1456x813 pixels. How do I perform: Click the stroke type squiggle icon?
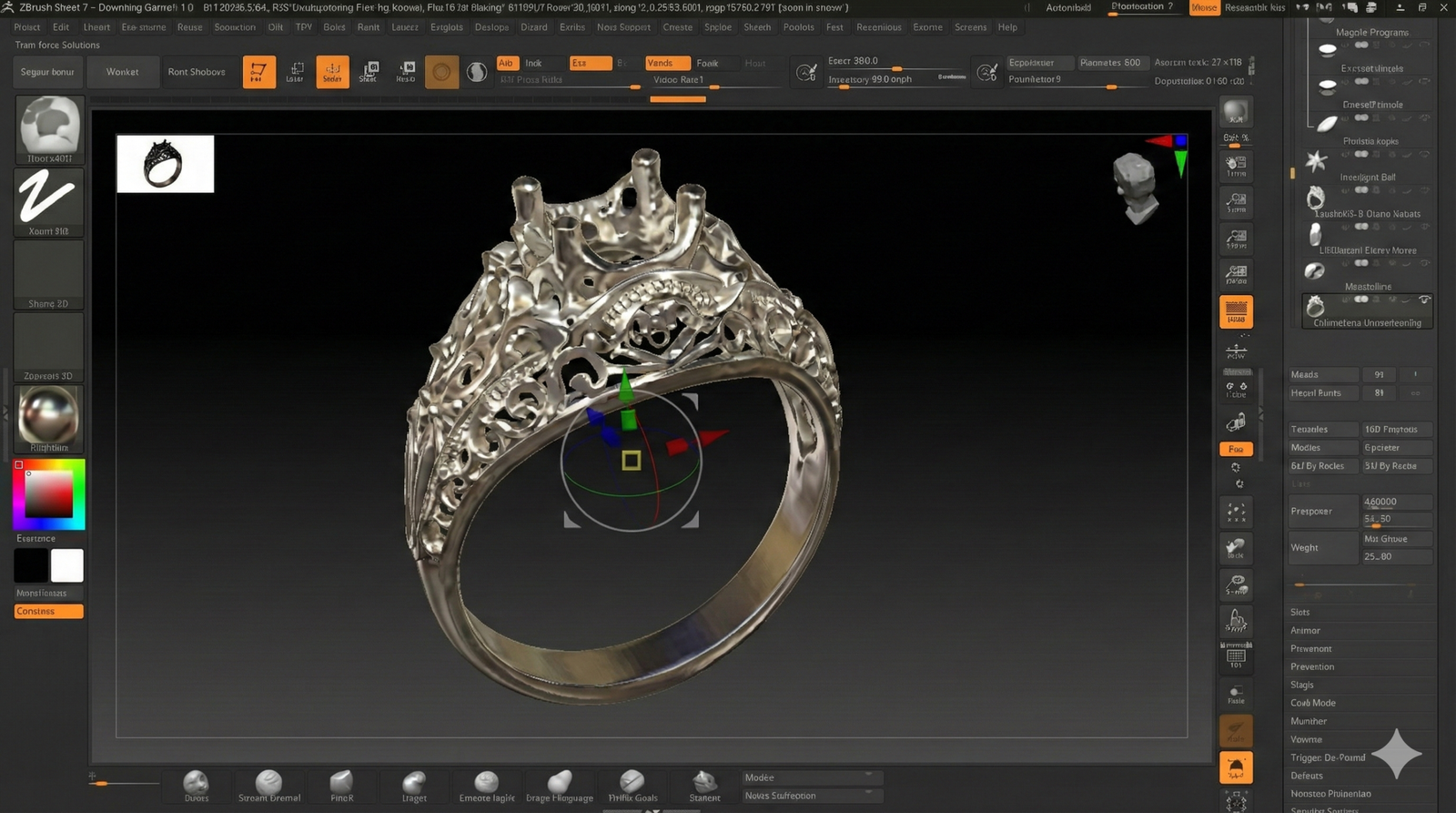(48, 198)
